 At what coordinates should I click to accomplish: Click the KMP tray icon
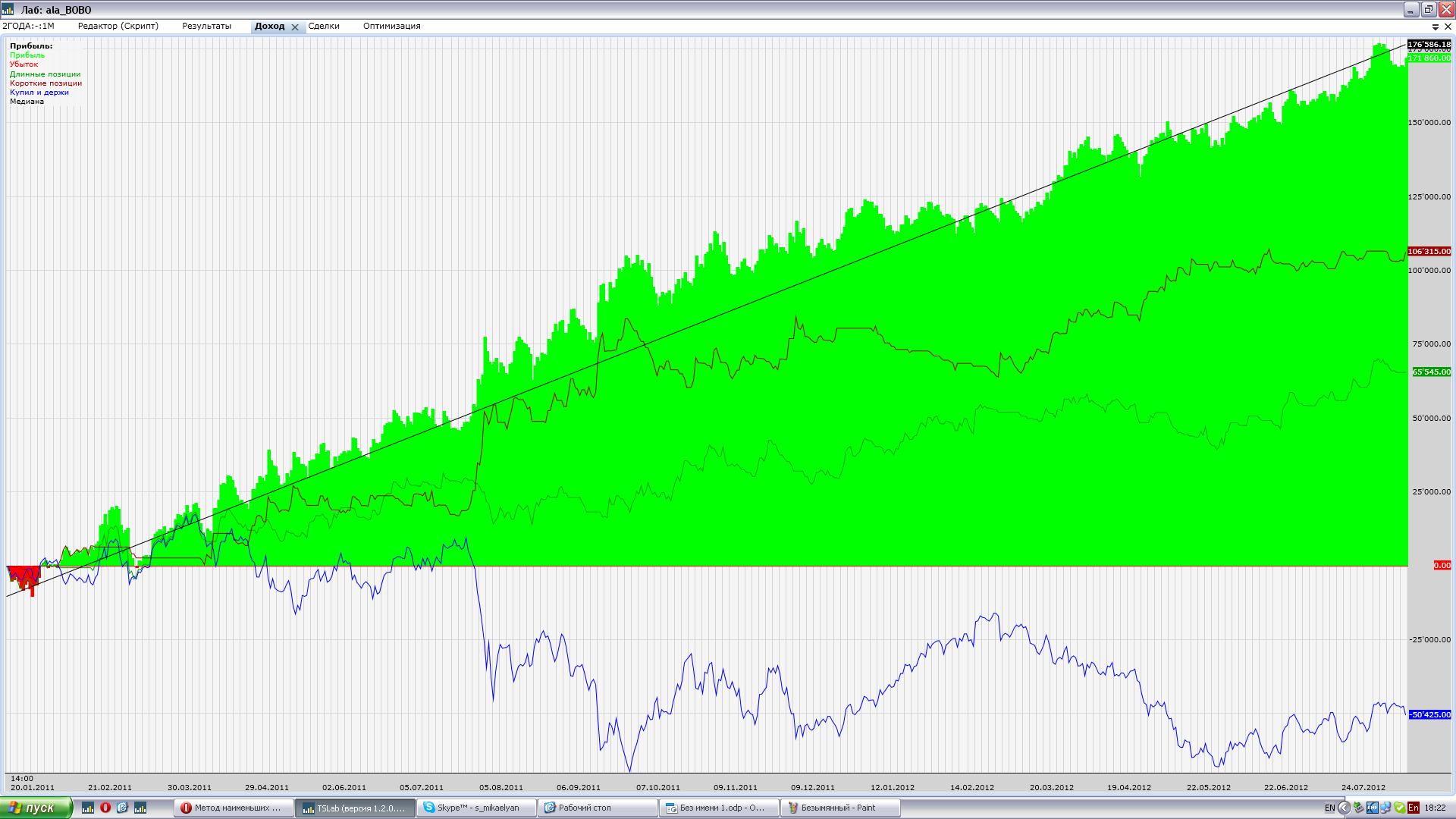click(1373, 808)
